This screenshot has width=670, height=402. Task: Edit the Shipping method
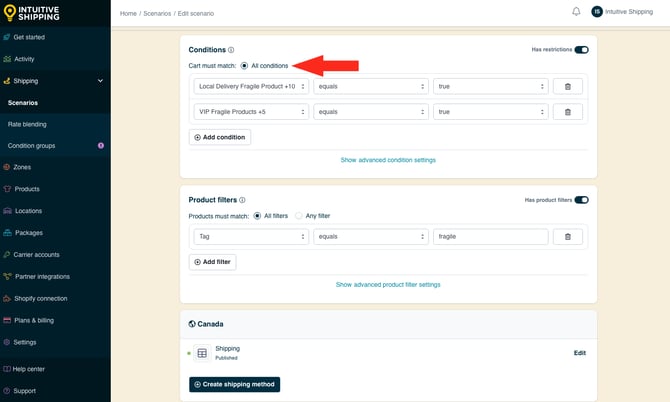point(579,353)
